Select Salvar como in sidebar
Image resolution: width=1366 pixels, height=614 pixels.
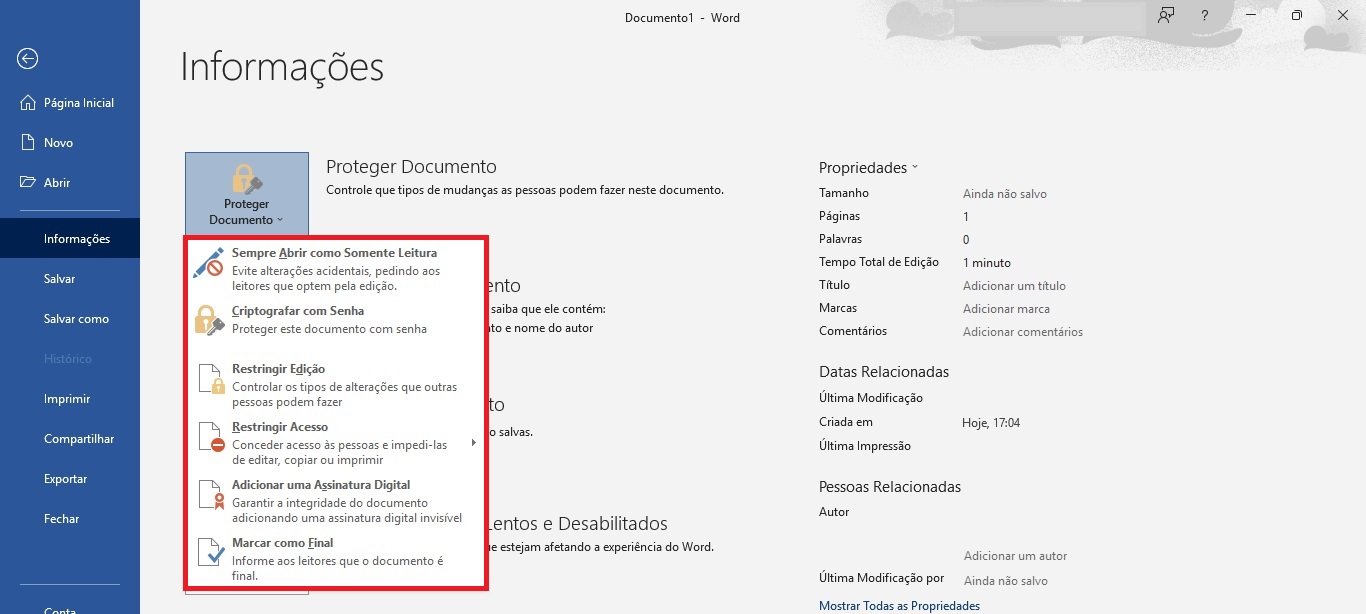(x=76, y=319)
